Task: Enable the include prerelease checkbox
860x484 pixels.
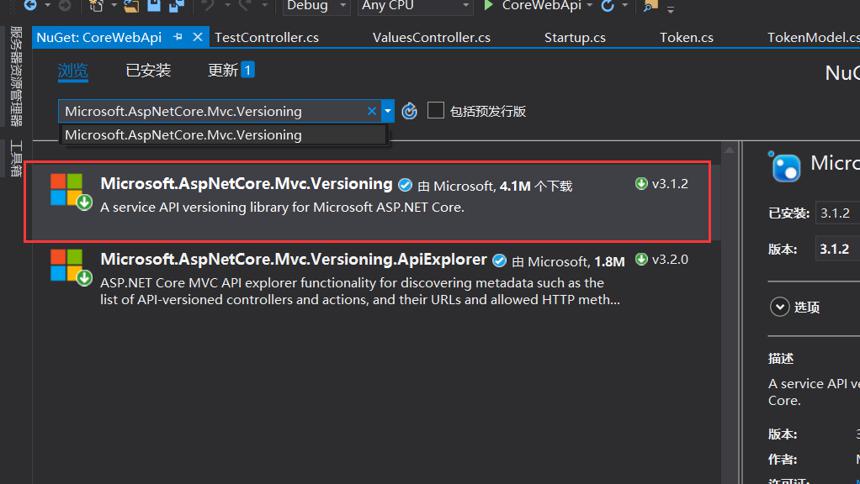Action: point(435,110)
